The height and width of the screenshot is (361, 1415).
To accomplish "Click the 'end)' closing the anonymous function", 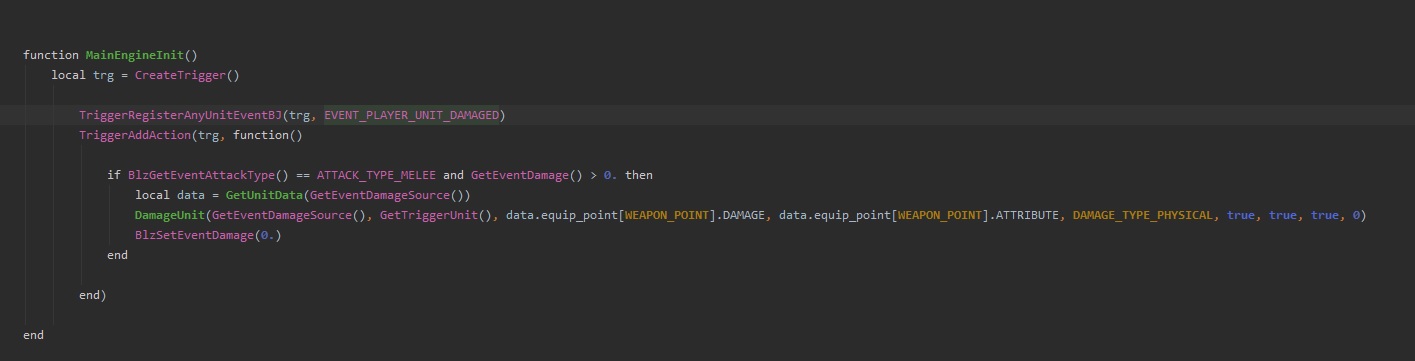I will [93, 295].
